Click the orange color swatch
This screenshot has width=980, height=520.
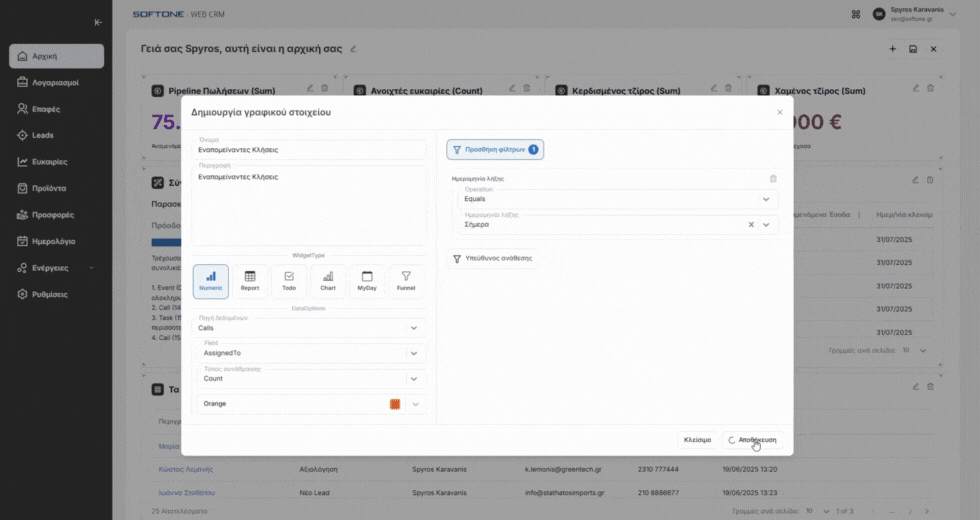(394, 404)
